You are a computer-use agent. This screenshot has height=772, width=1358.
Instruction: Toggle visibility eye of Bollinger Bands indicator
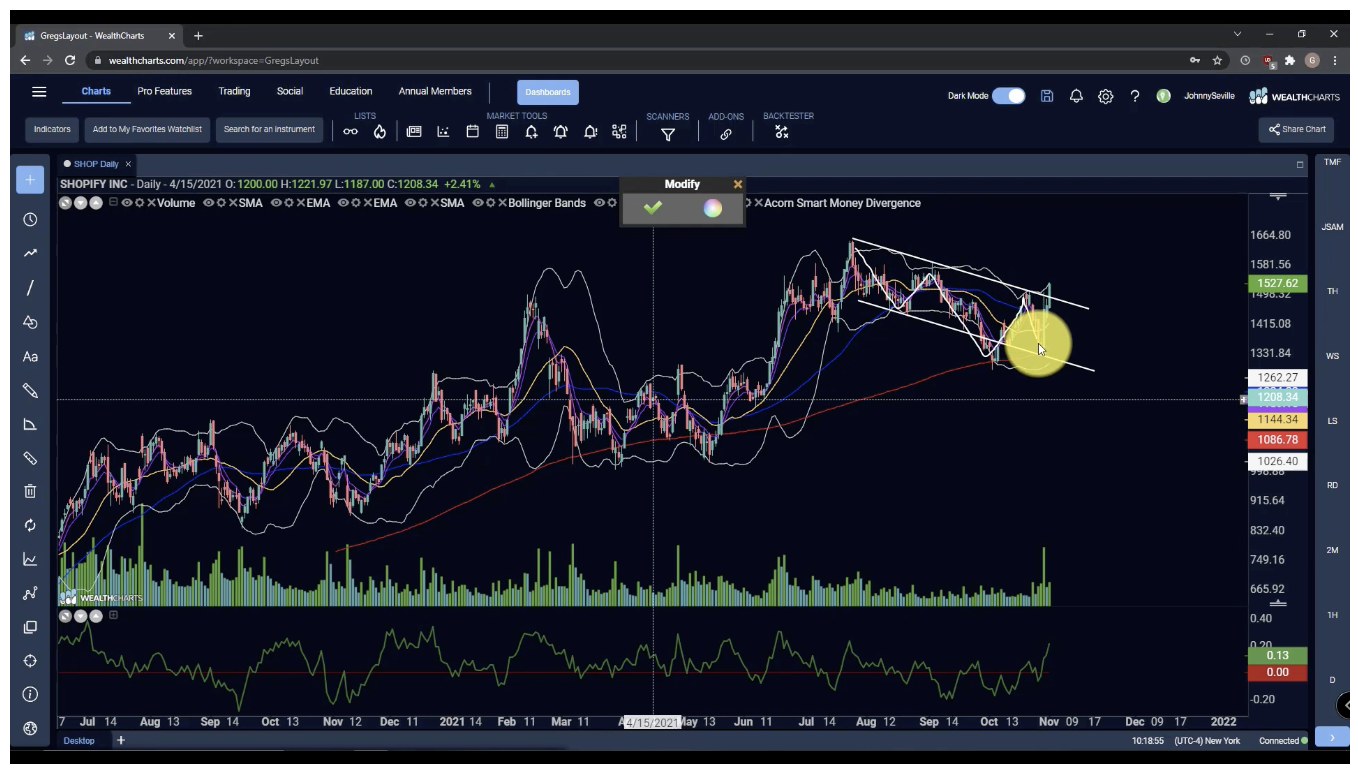click(x=478, y=203)
